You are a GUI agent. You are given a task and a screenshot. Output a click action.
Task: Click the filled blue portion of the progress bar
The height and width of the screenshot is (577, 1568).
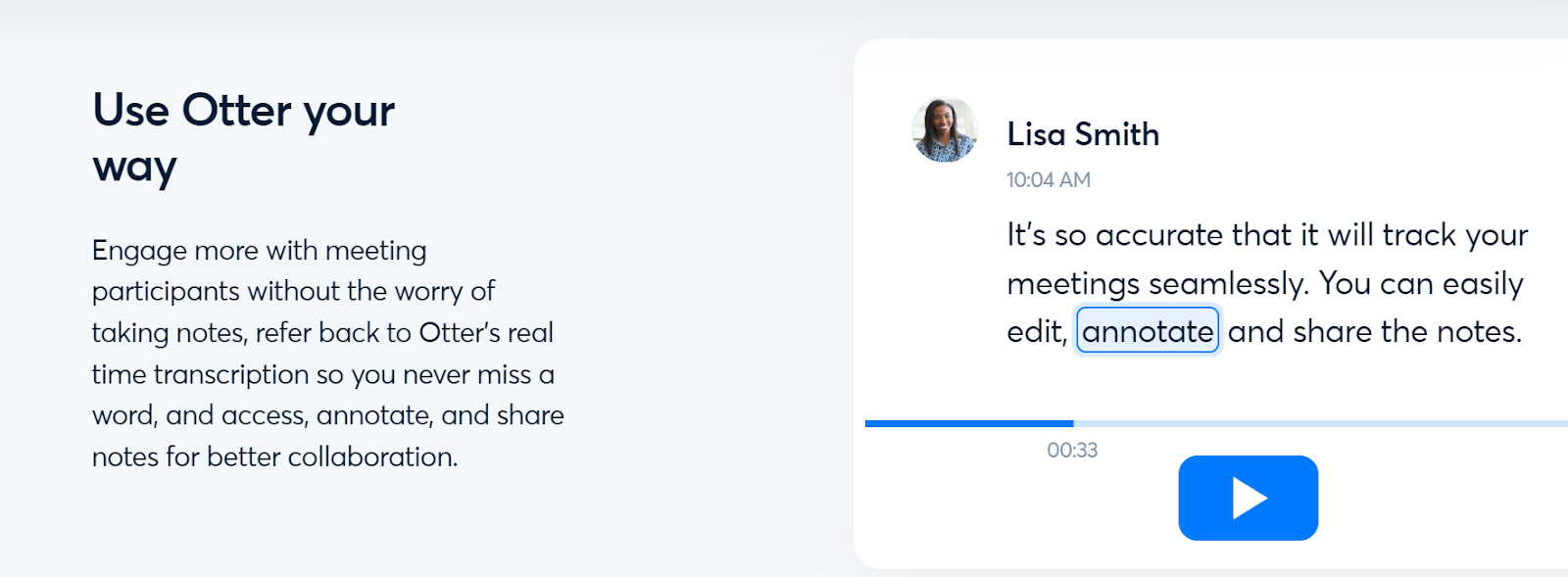pos(969,423)
